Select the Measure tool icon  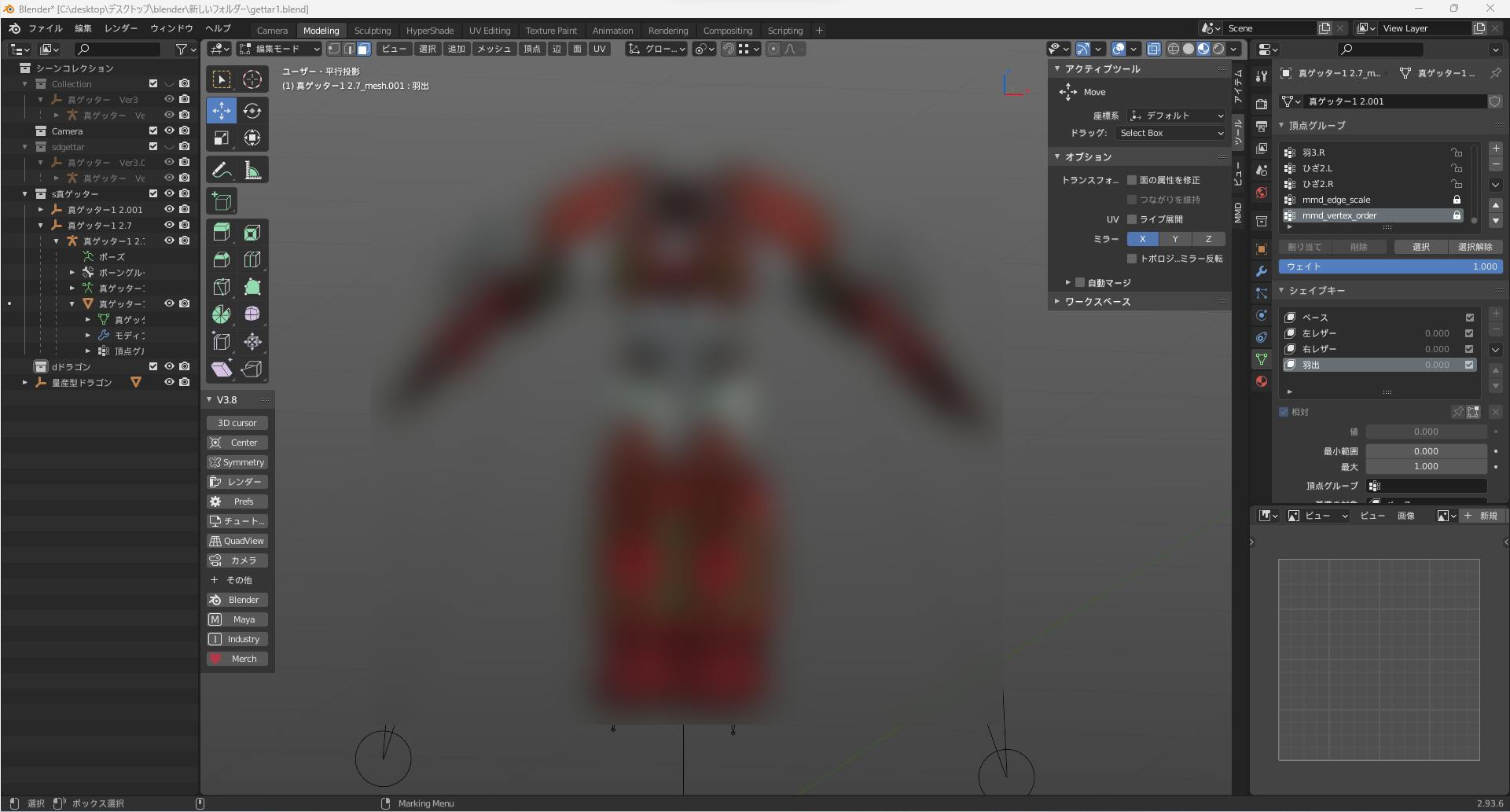pyautogui.click(x=252, y=170)
